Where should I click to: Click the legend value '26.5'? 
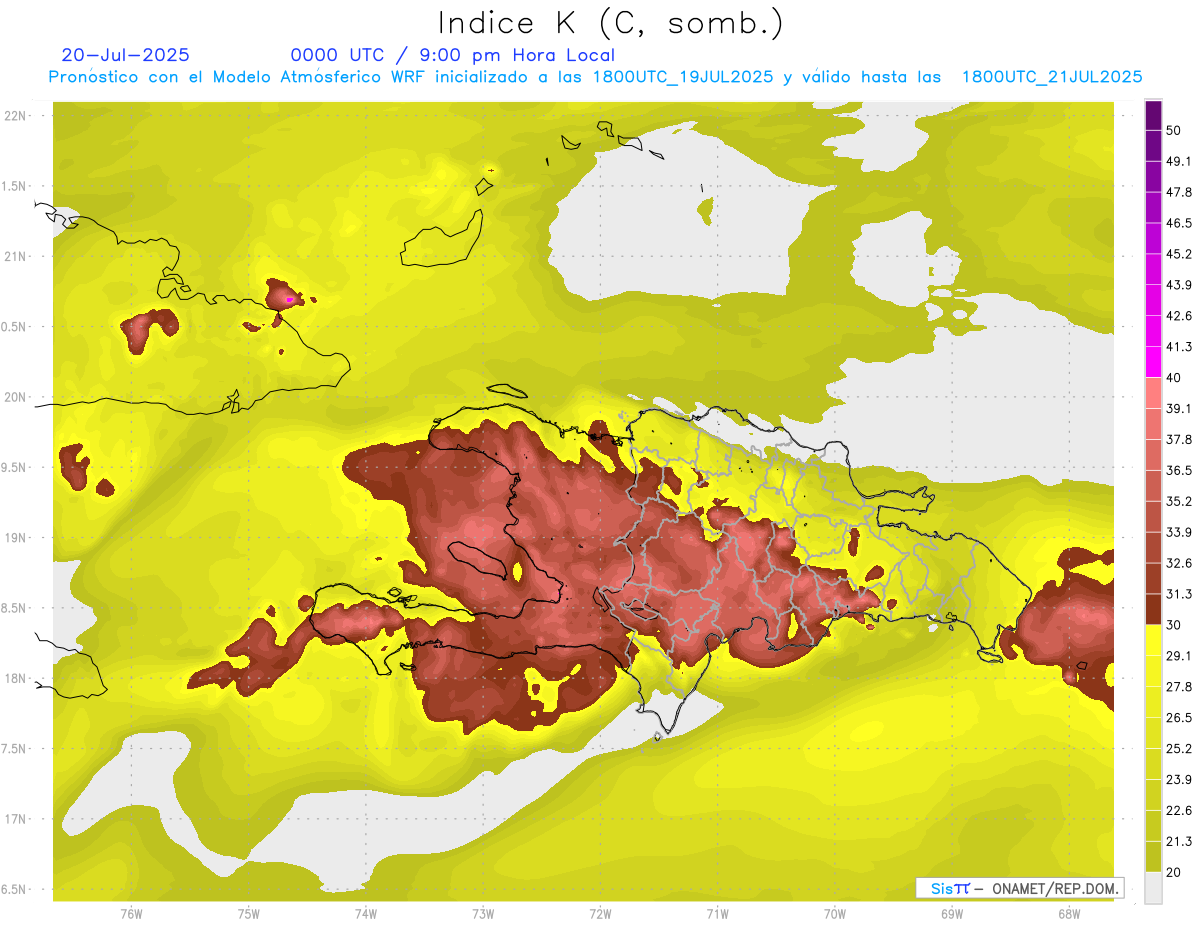point(1179,718)
